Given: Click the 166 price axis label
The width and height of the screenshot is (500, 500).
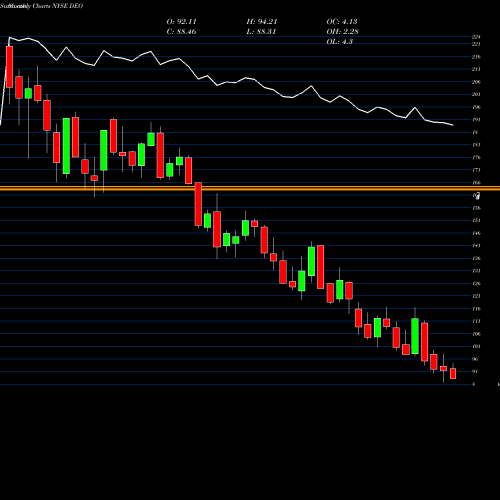Looking at the screenshot, I should [x=476, y=183].
